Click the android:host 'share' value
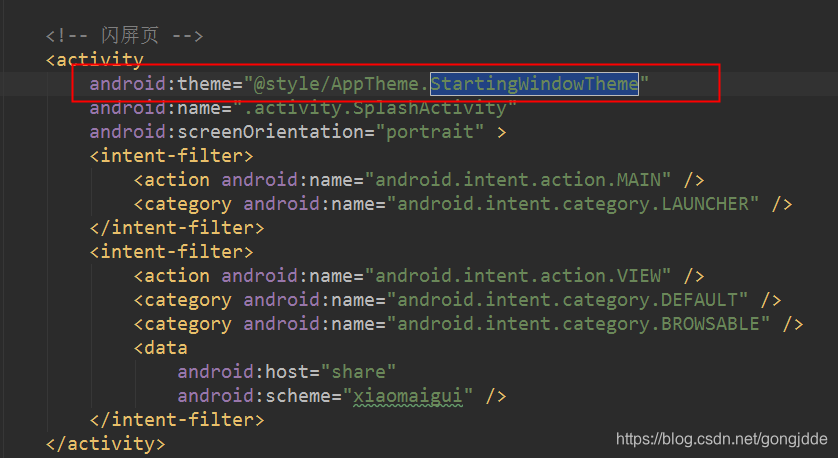838x458 pixels. (x=358, y=372)
